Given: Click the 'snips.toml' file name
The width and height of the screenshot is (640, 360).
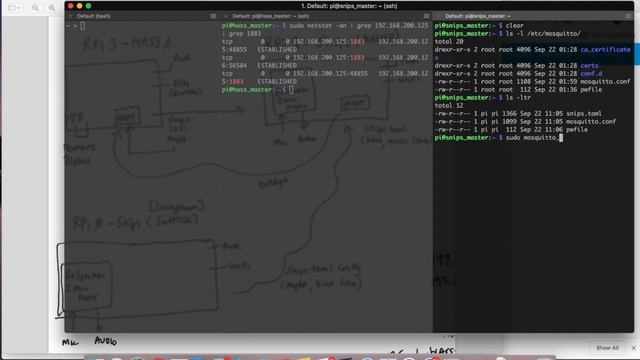Looking at the screenshot, I should [584, 113].
